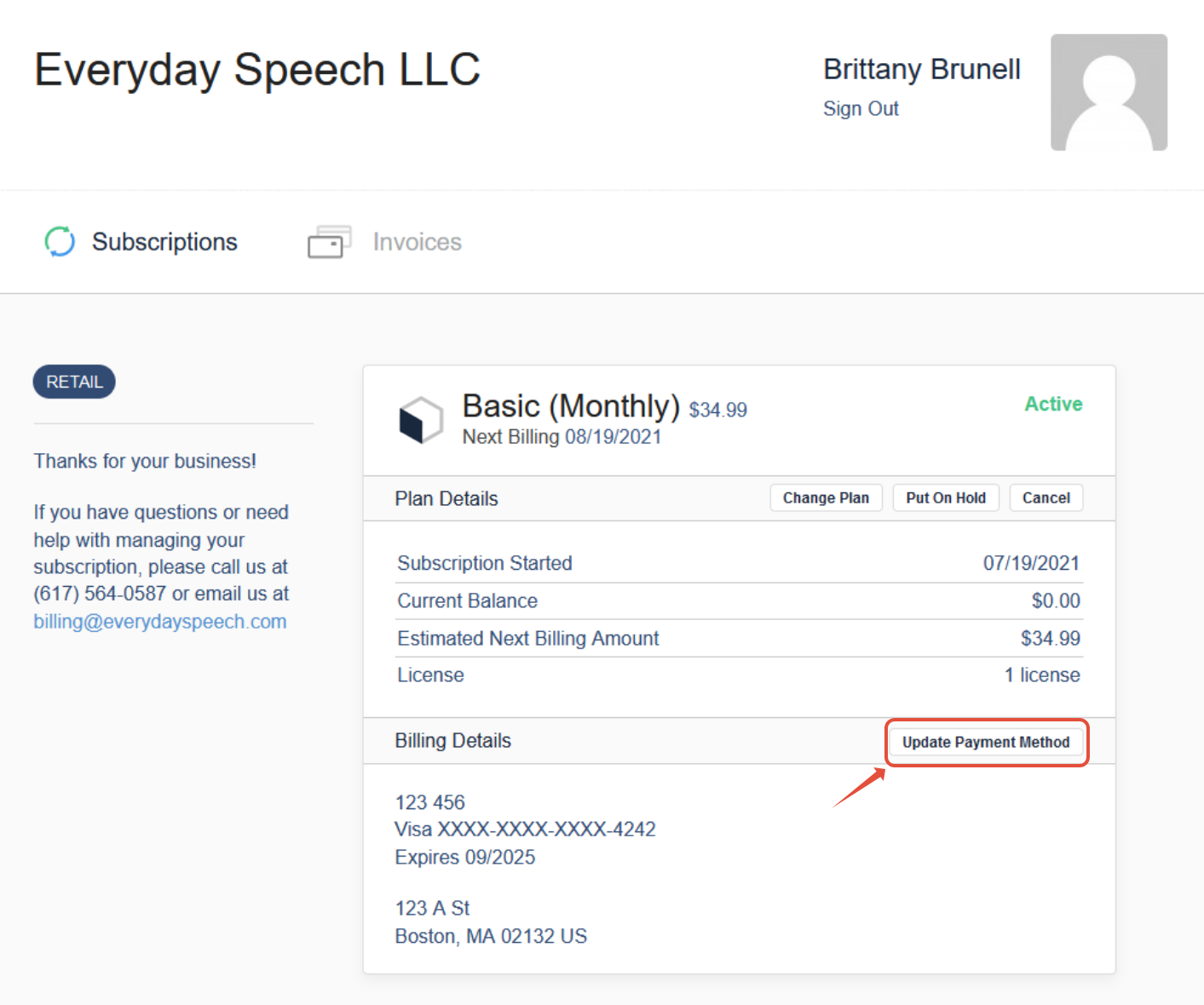This screenshot has height=1005, width=1204.
Task: Click the Active status label
Action: point(1053,405)
